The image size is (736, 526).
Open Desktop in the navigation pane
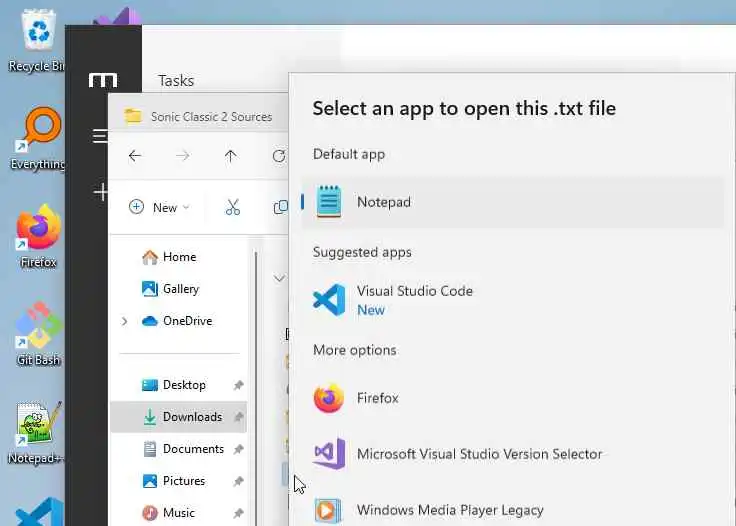178,385
